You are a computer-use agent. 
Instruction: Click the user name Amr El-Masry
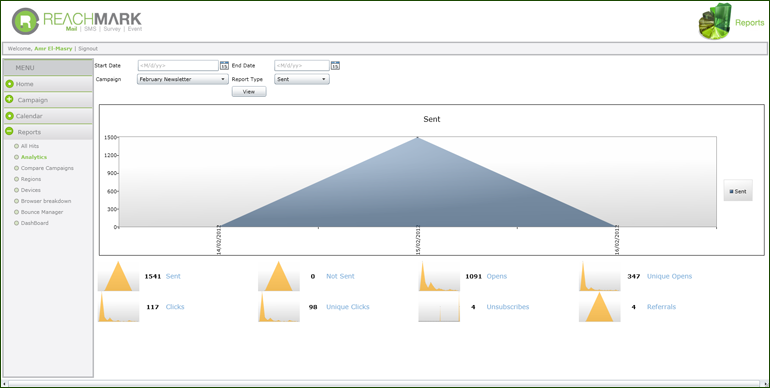[x=53, y=49]
